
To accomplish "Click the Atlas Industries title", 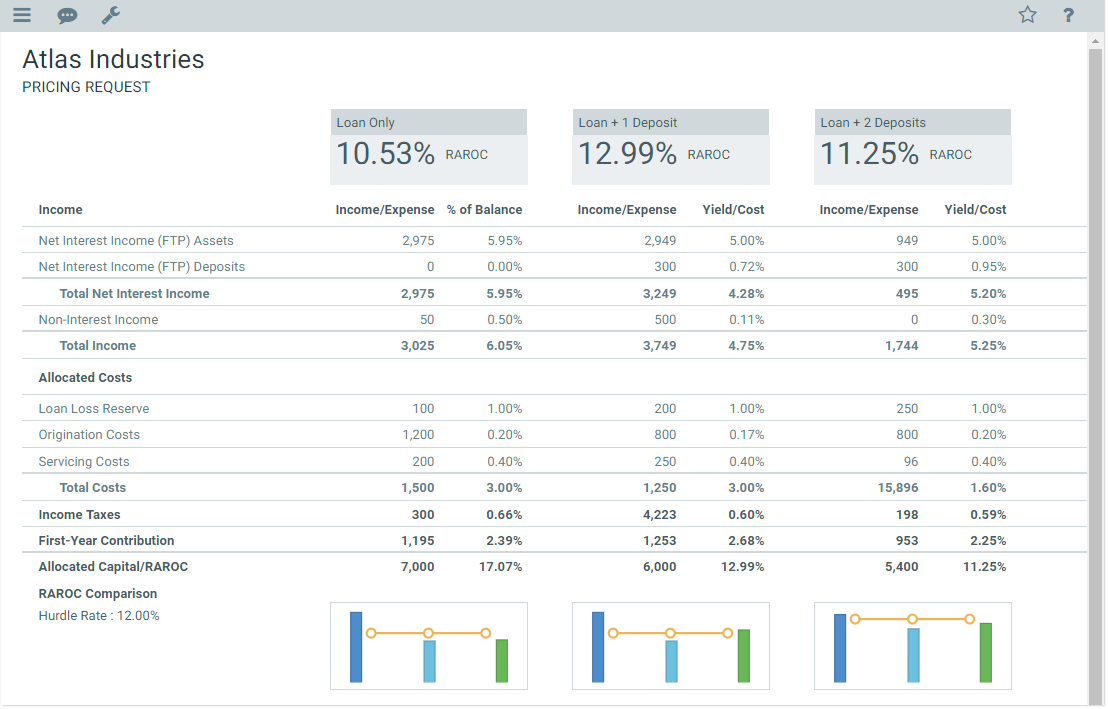I will pyautogui.click(x=112, y=59).
